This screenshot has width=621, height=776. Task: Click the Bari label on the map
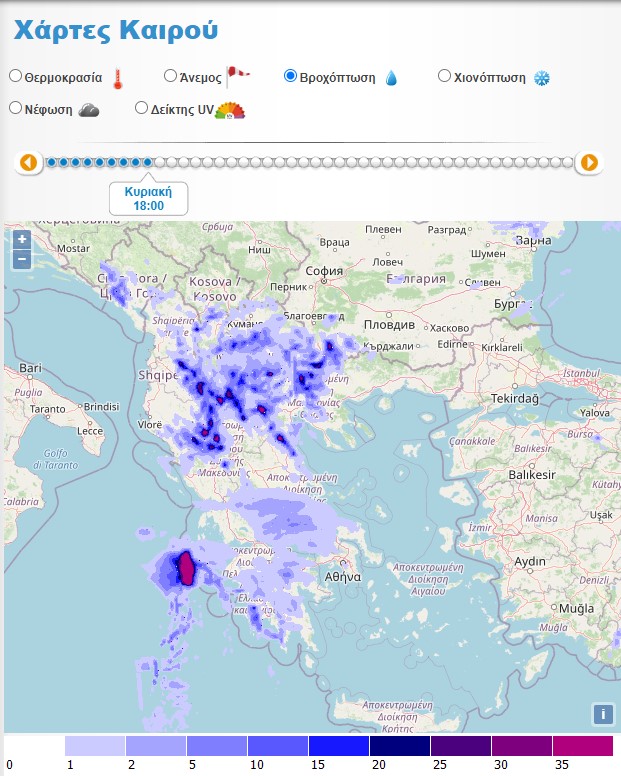pos(30,368)
